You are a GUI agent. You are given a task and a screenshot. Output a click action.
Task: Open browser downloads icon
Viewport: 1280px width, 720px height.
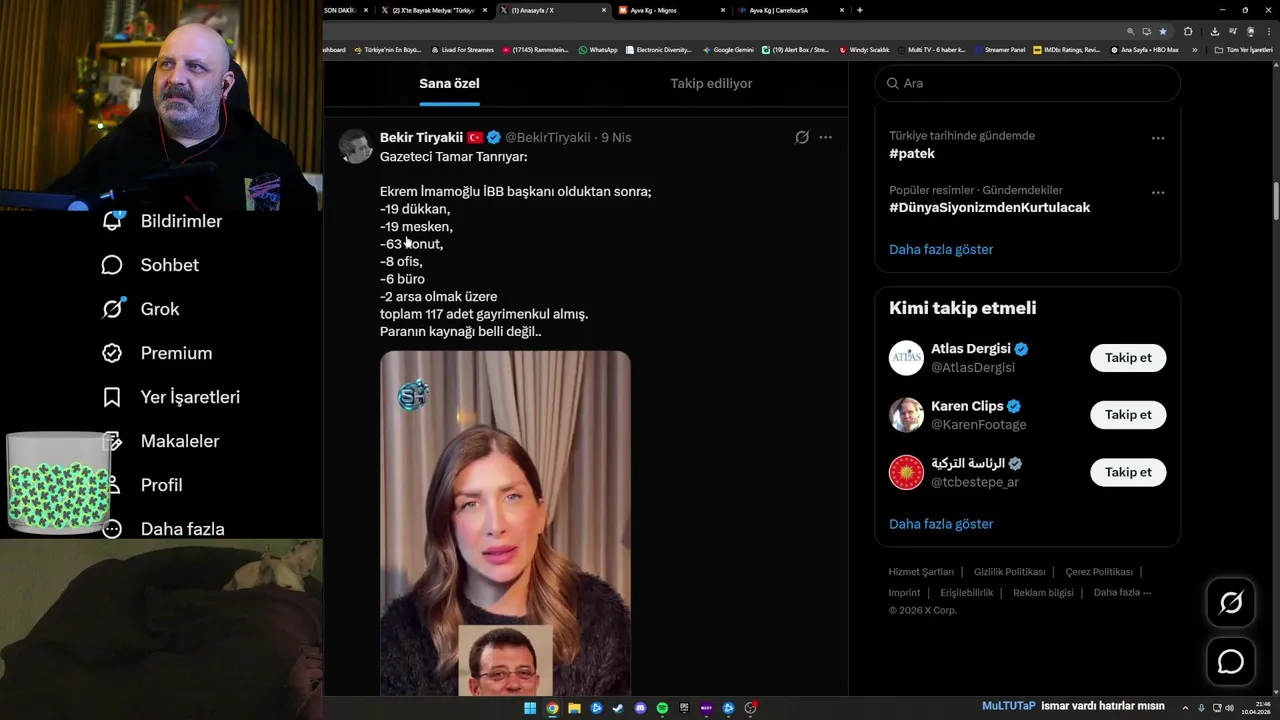coord(1214,31)
